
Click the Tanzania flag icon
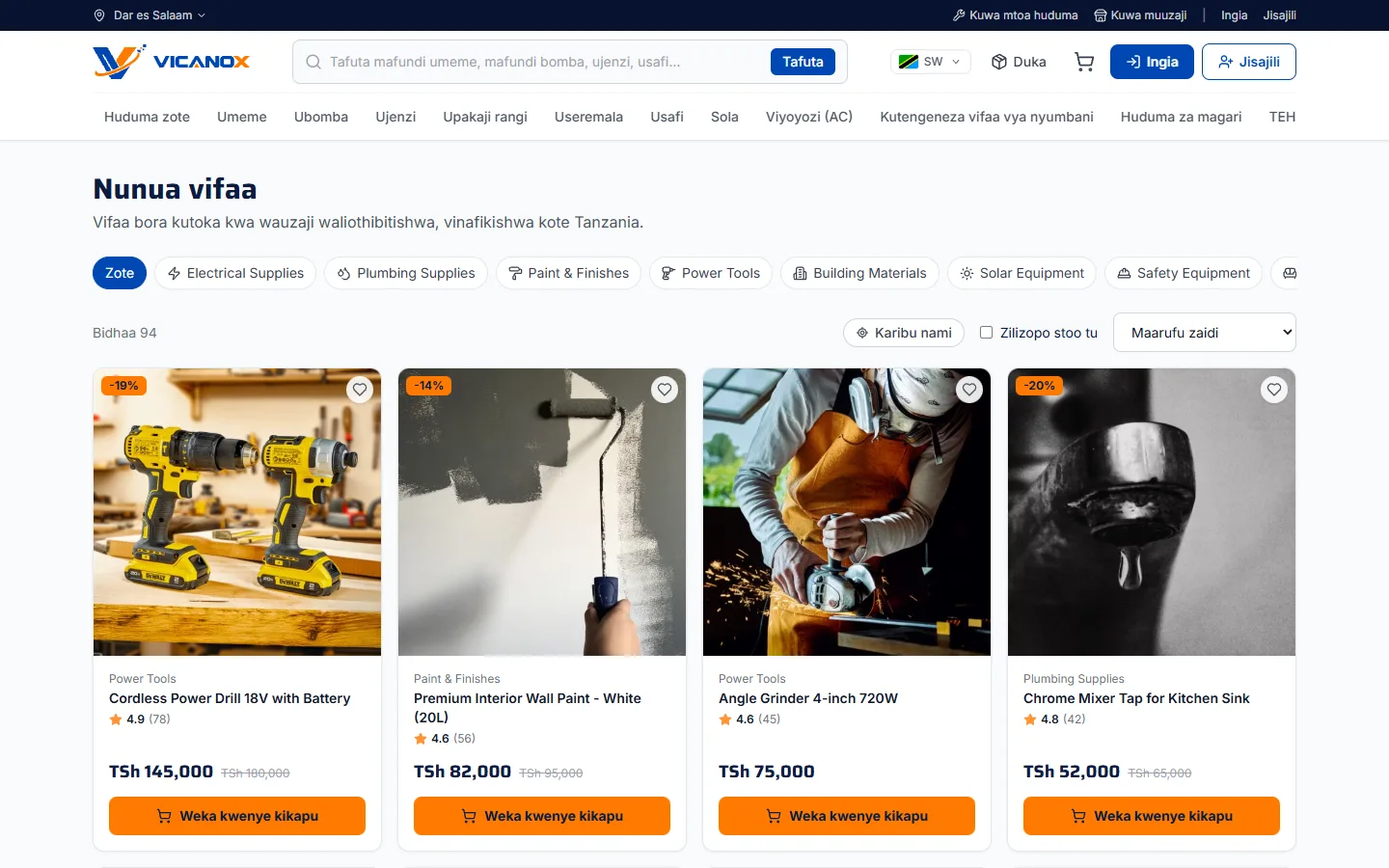coord(908,62)
